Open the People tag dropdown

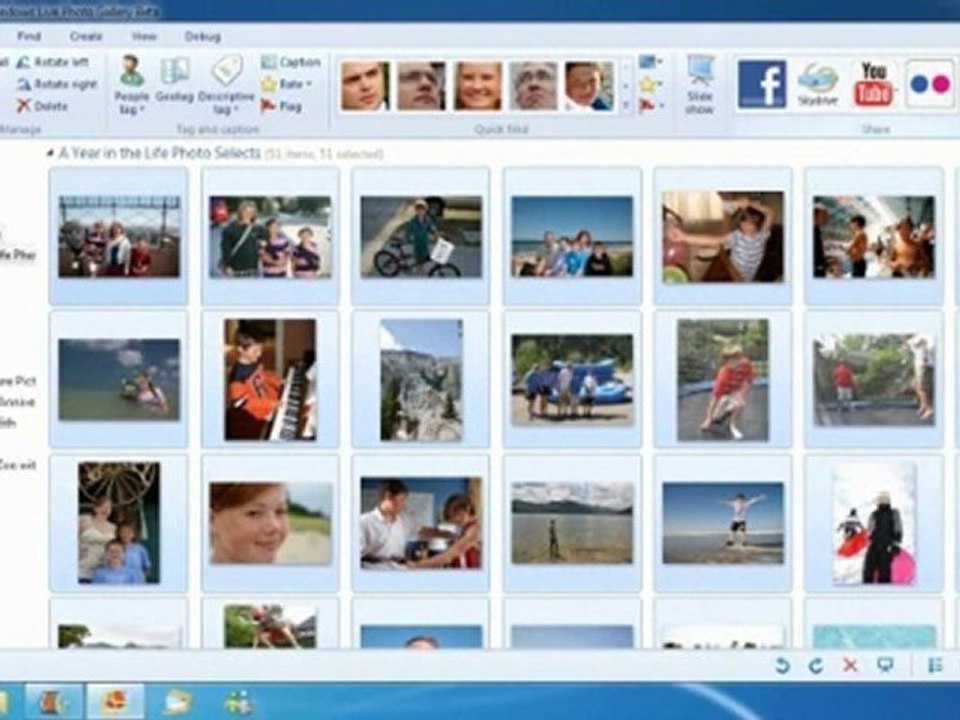click(x=132, y=84)
